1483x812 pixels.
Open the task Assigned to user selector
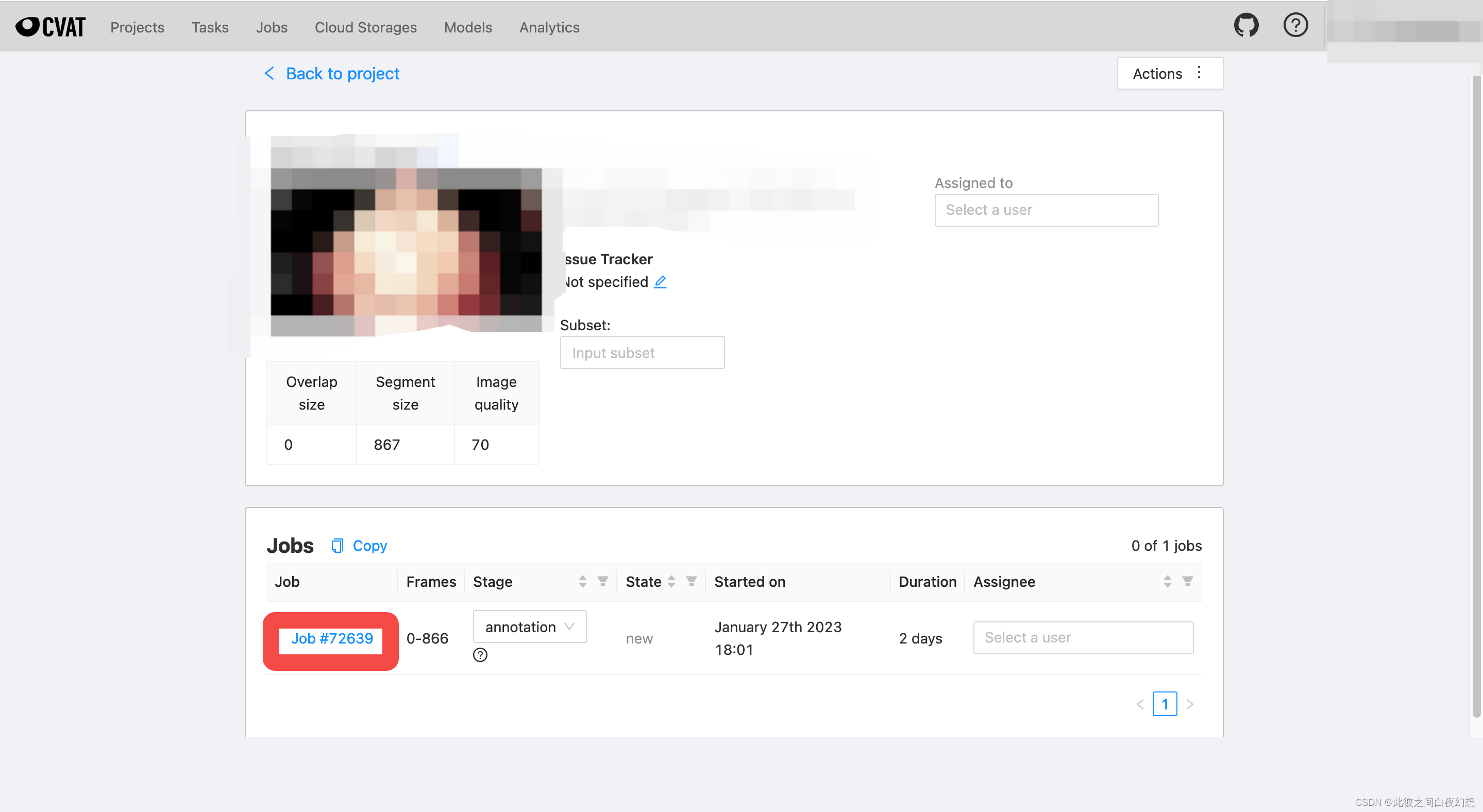click(x=1046, y=210)
